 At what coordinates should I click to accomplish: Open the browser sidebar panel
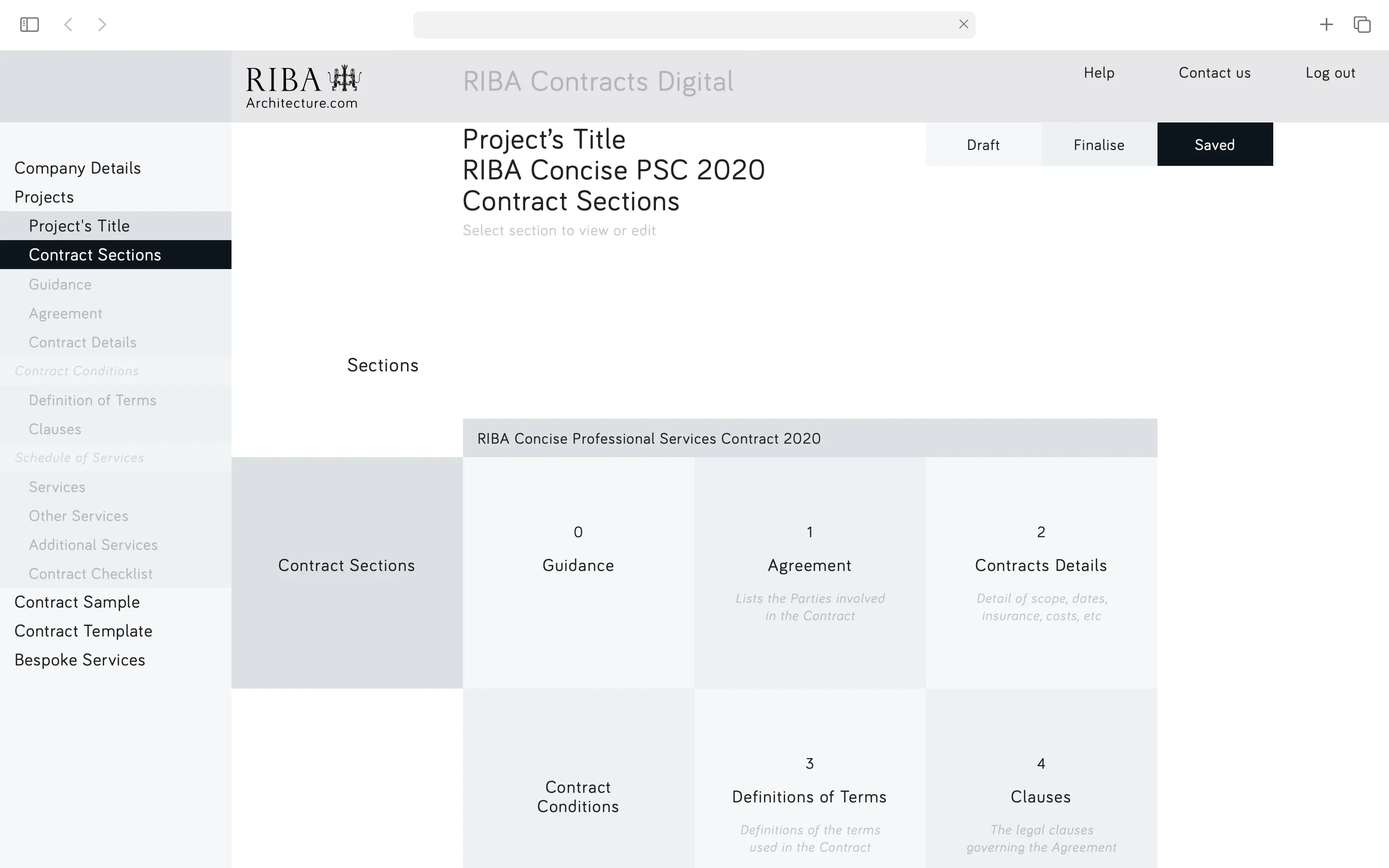[x=29, y=24]
